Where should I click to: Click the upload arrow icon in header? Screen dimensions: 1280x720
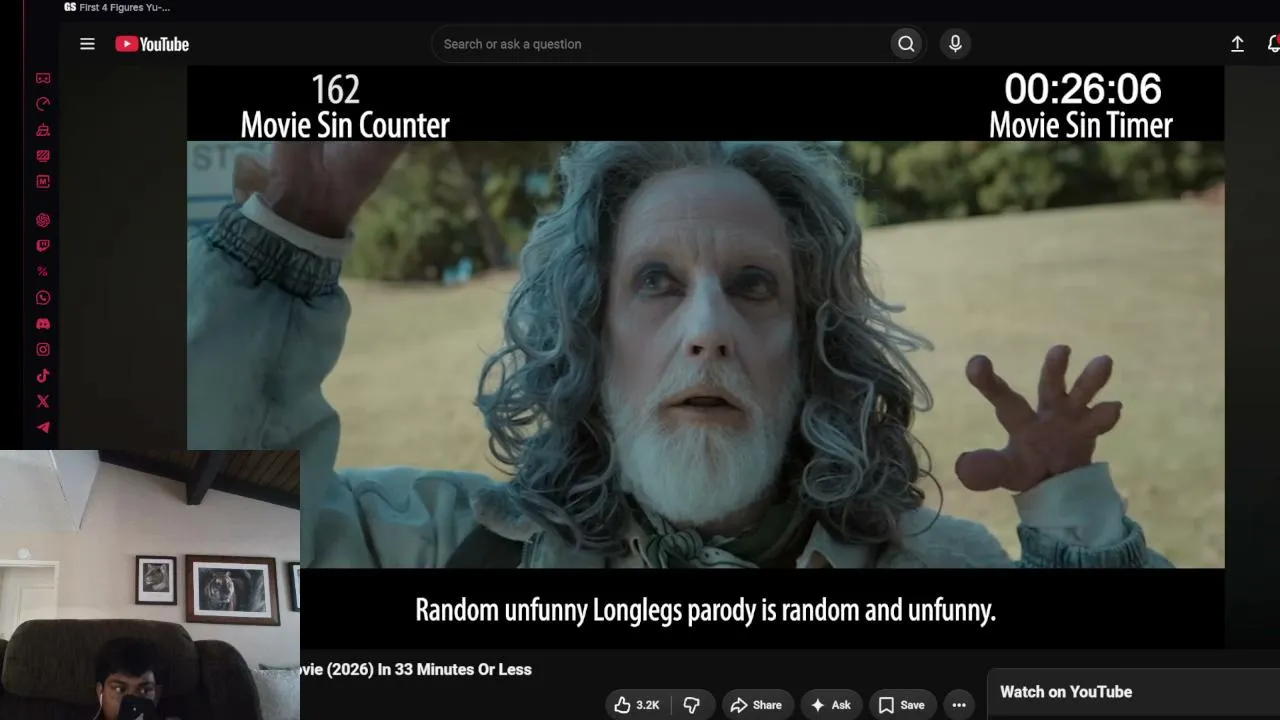(x=1237, y=44)
